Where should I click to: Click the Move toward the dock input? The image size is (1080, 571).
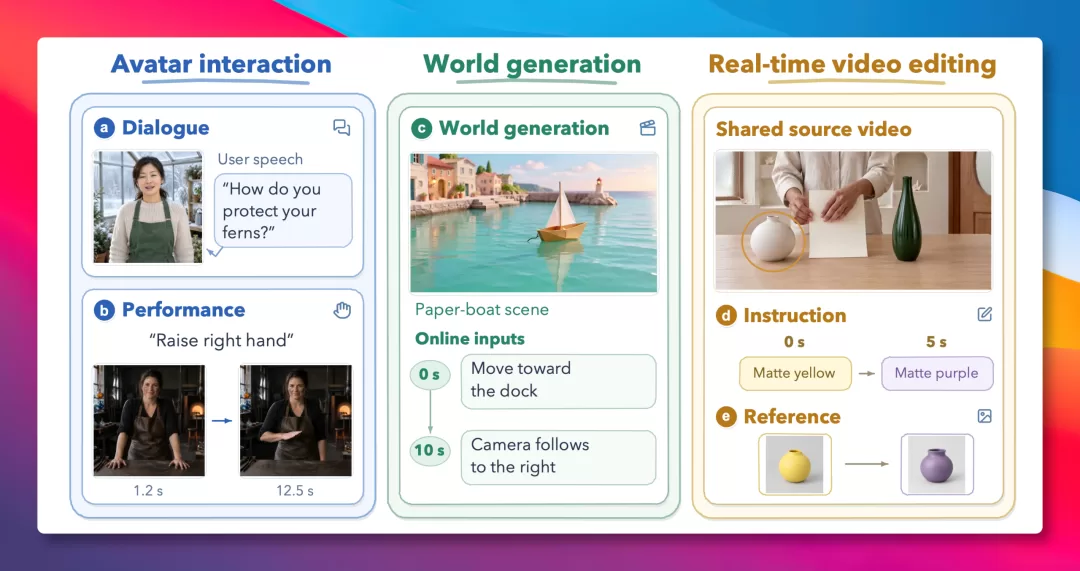[559, 381]
